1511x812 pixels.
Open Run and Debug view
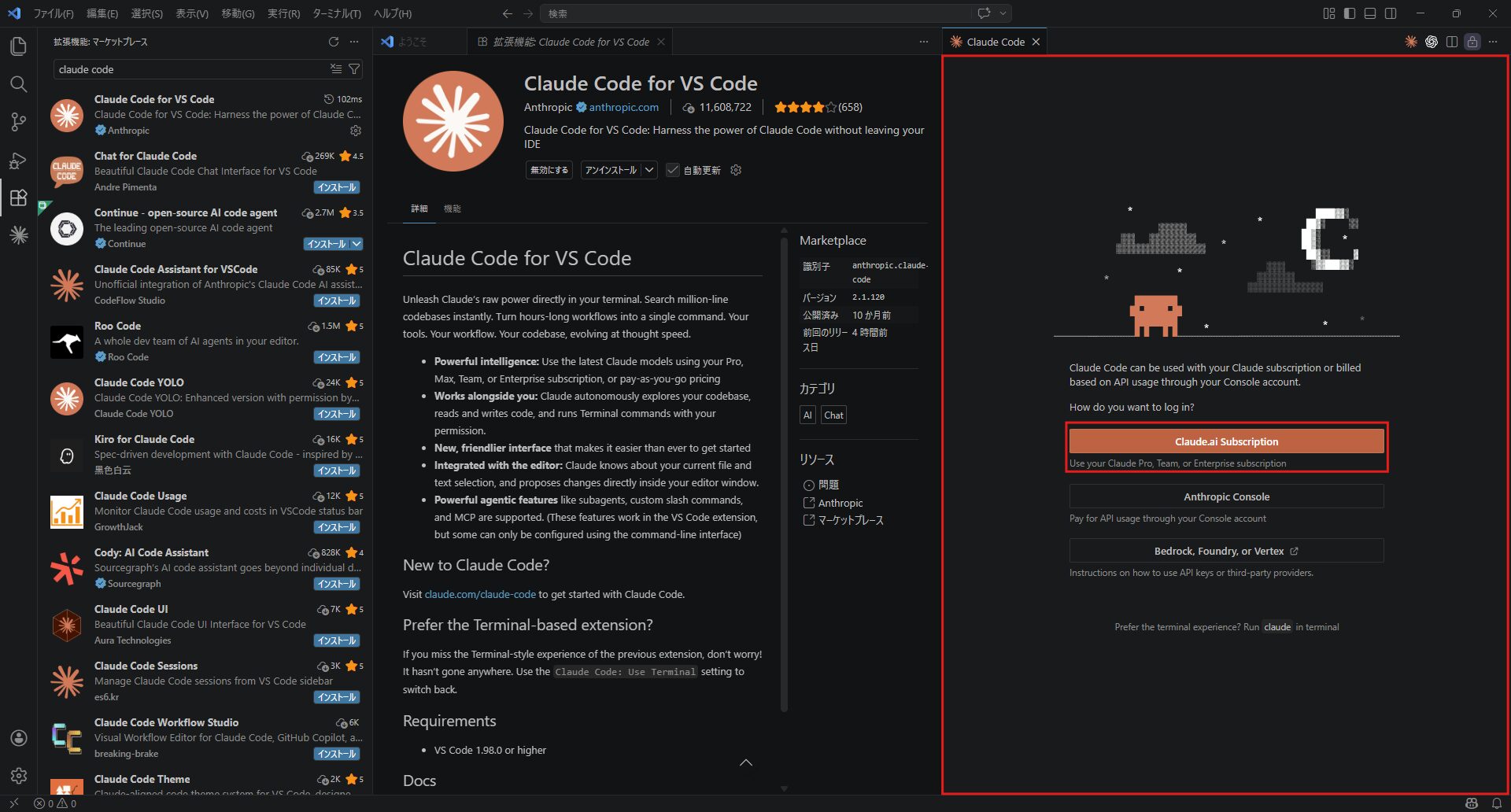pos(18,161)
